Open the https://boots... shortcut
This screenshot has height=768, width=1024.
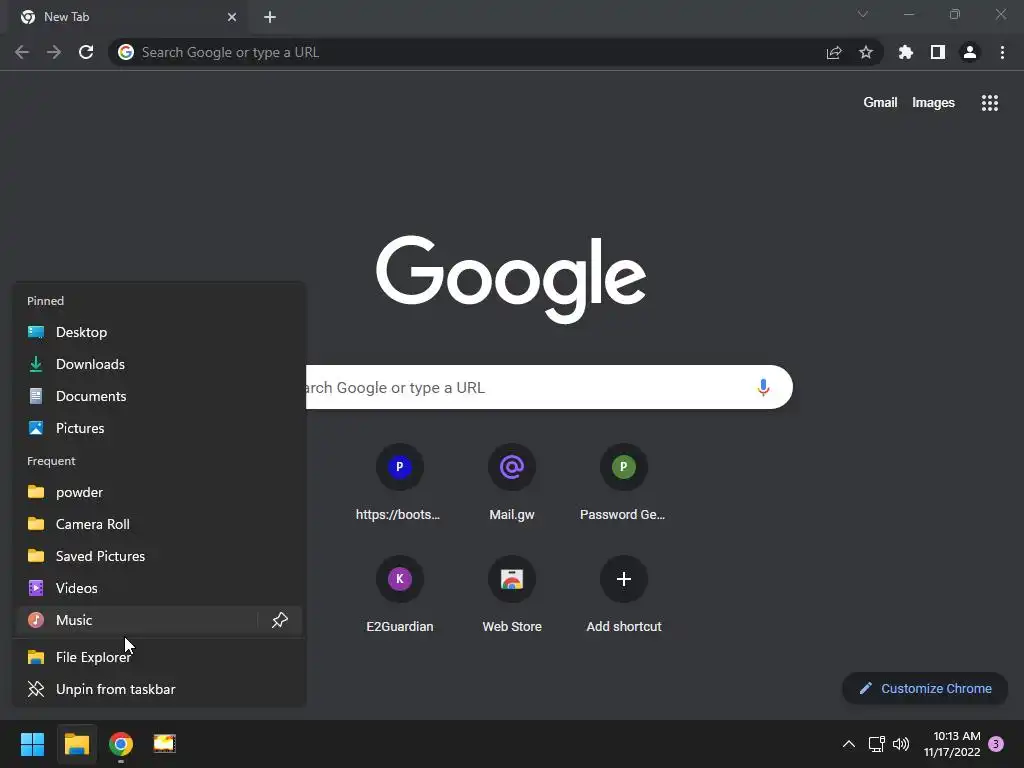pyautogui.click(x=398, y=483)
